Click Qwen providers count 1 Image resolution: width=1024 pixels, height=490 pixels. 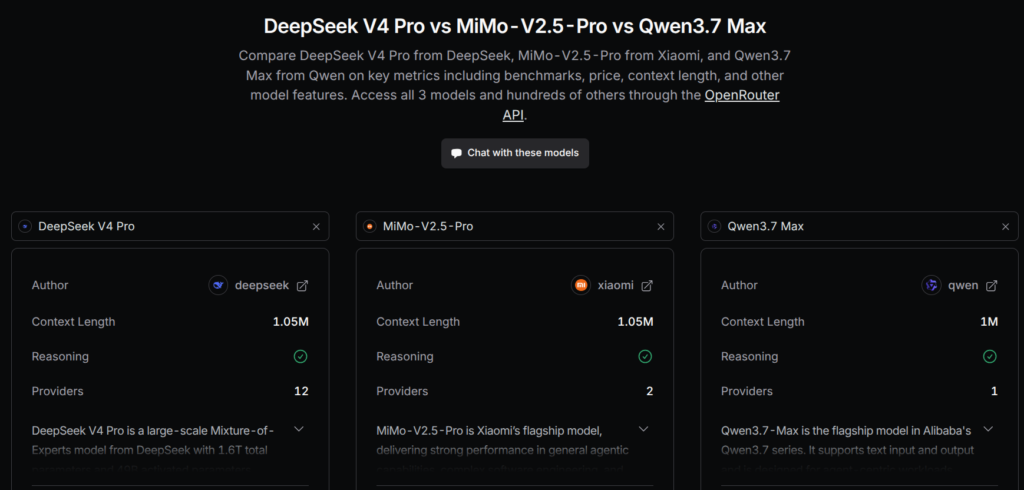tap(995, 391)
